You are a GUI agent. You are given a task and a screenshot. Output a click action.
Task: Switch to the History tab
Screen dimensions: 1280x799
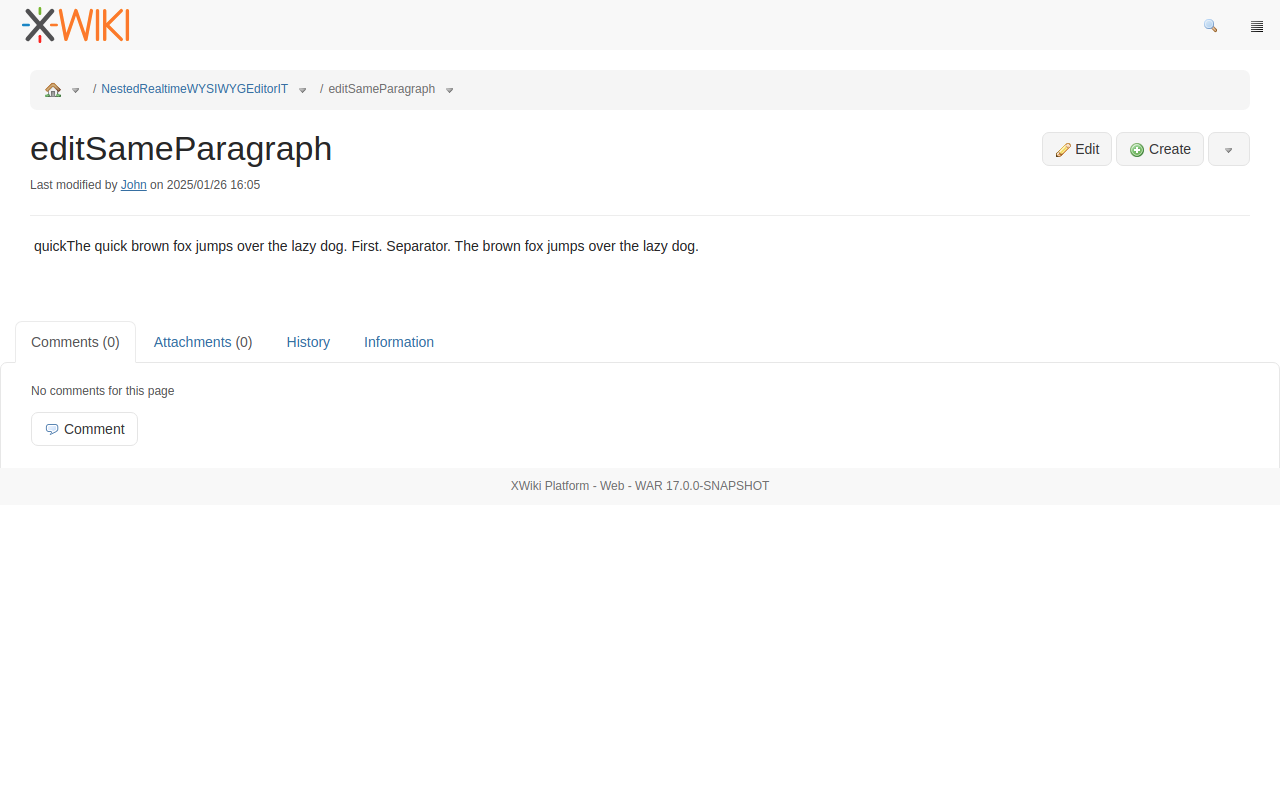(308, 342)
